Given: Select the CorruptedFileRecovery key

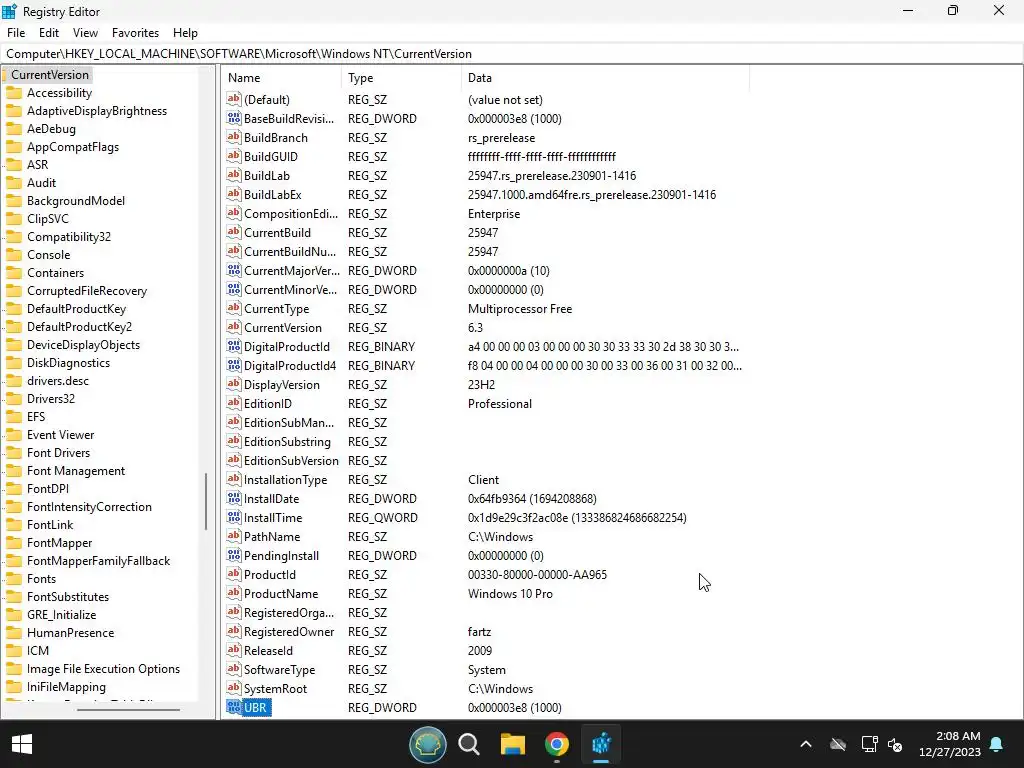Looking at the screenshot, I should coord(87,291).
